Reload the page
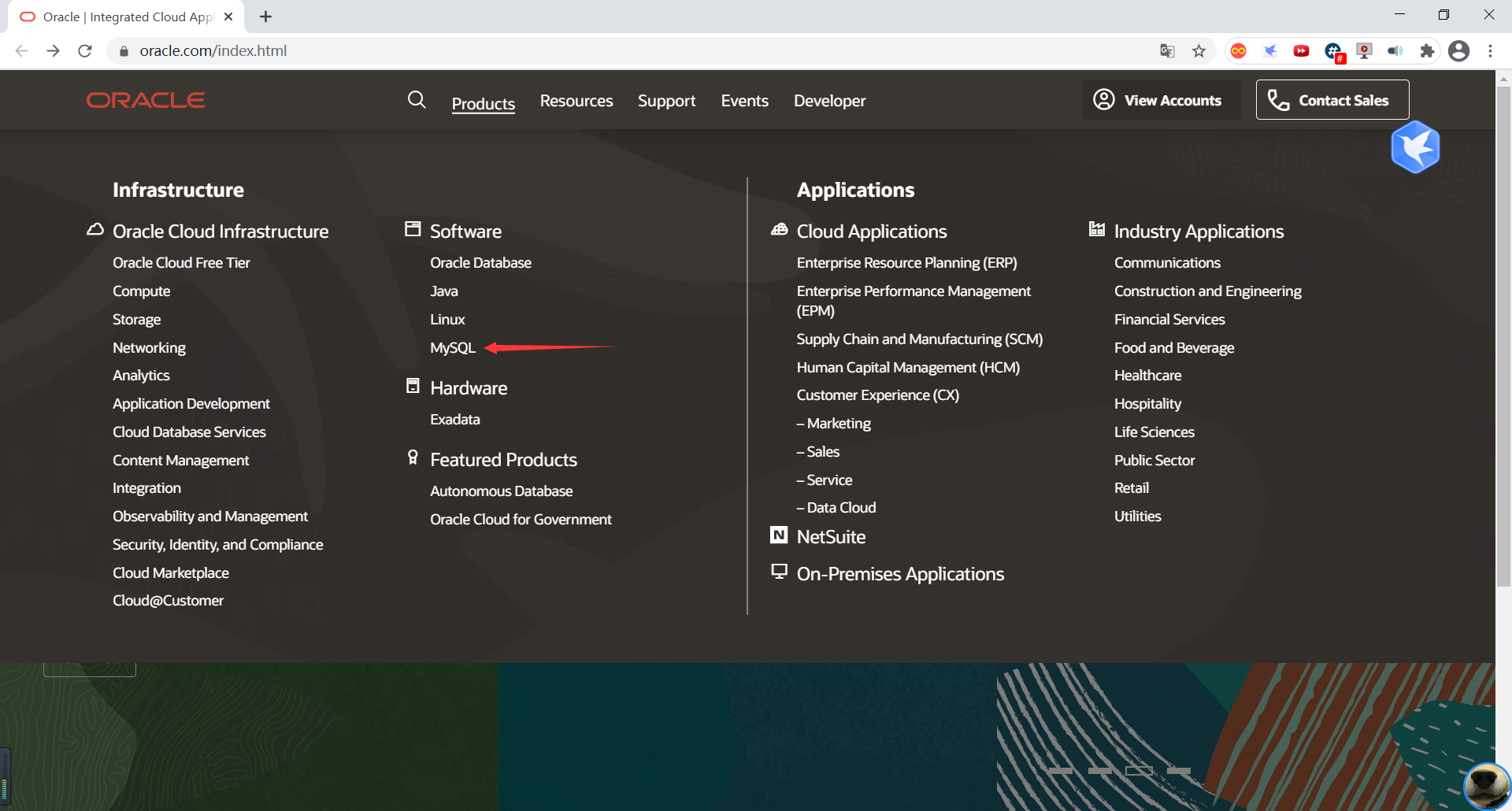The image size is (1512, 811). pyautogui.click(x=85, y=50)
